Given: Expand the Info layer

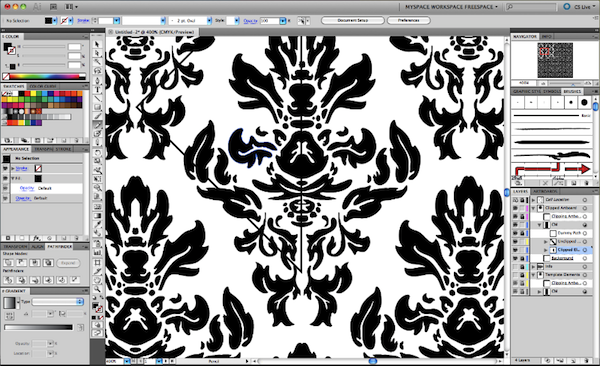Looking at the screenshot, I should [533, 266].
